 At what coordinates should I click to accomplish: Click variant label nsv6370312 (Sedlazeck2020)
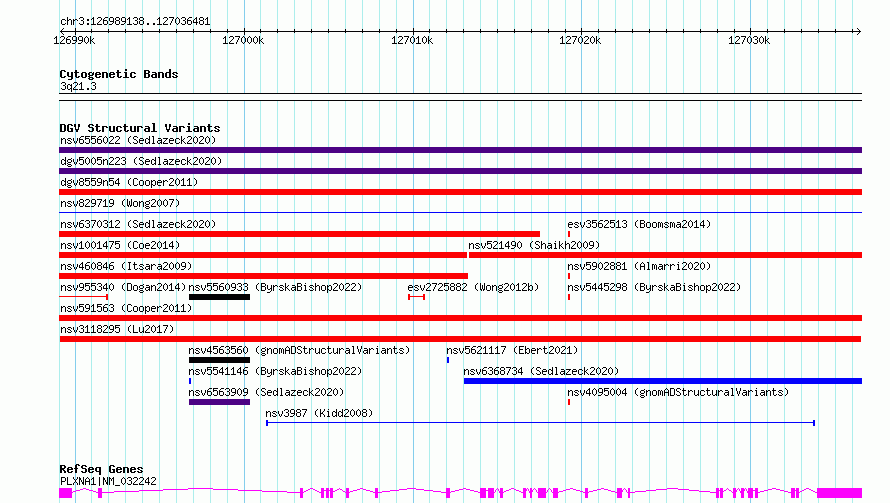pos(138,224)
